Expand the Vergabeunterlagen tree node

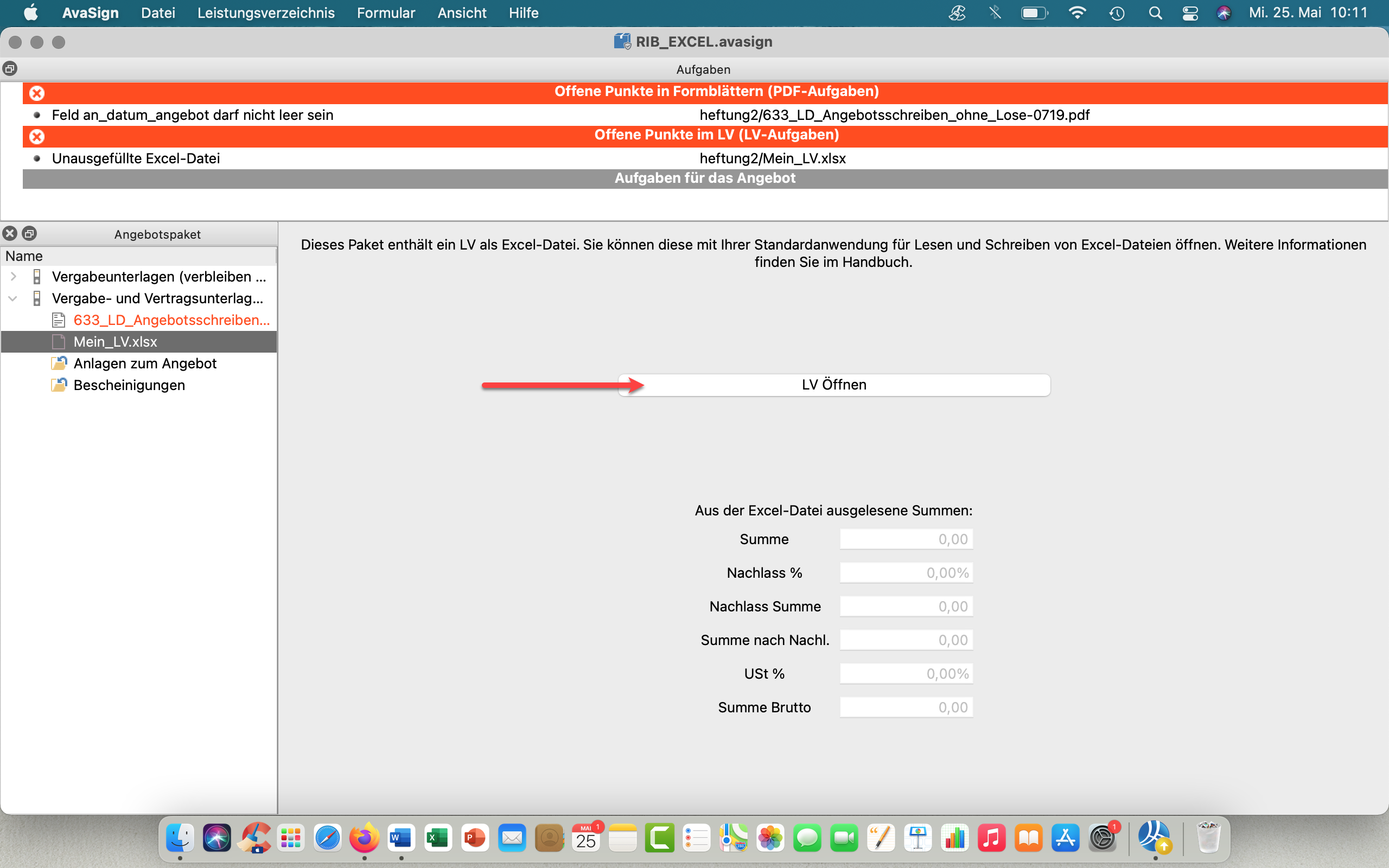[x=13, y=277]
